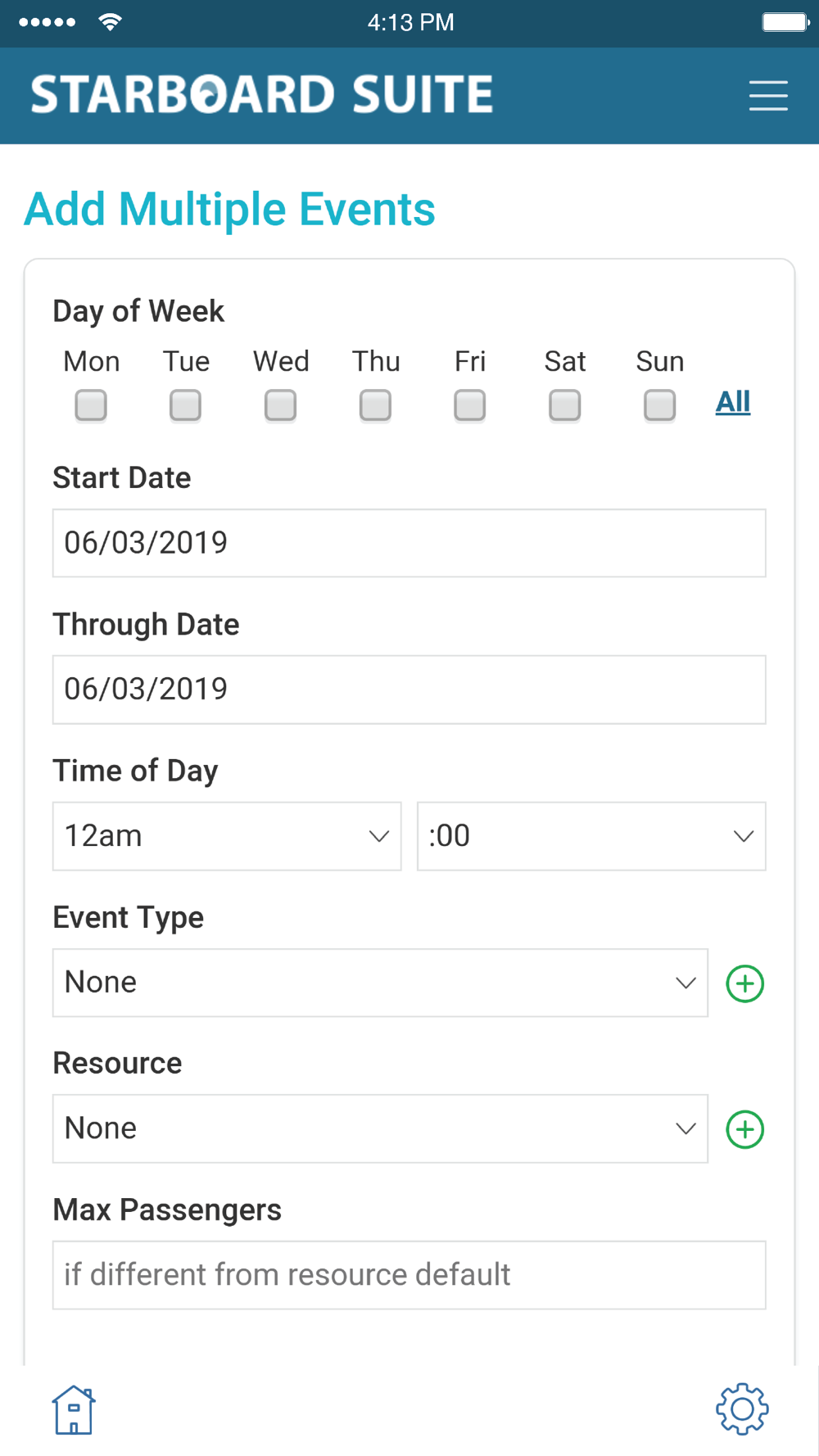
Task: Enable the Wed day checkbox
Action: pyautogui.click(x=280, y=405)
